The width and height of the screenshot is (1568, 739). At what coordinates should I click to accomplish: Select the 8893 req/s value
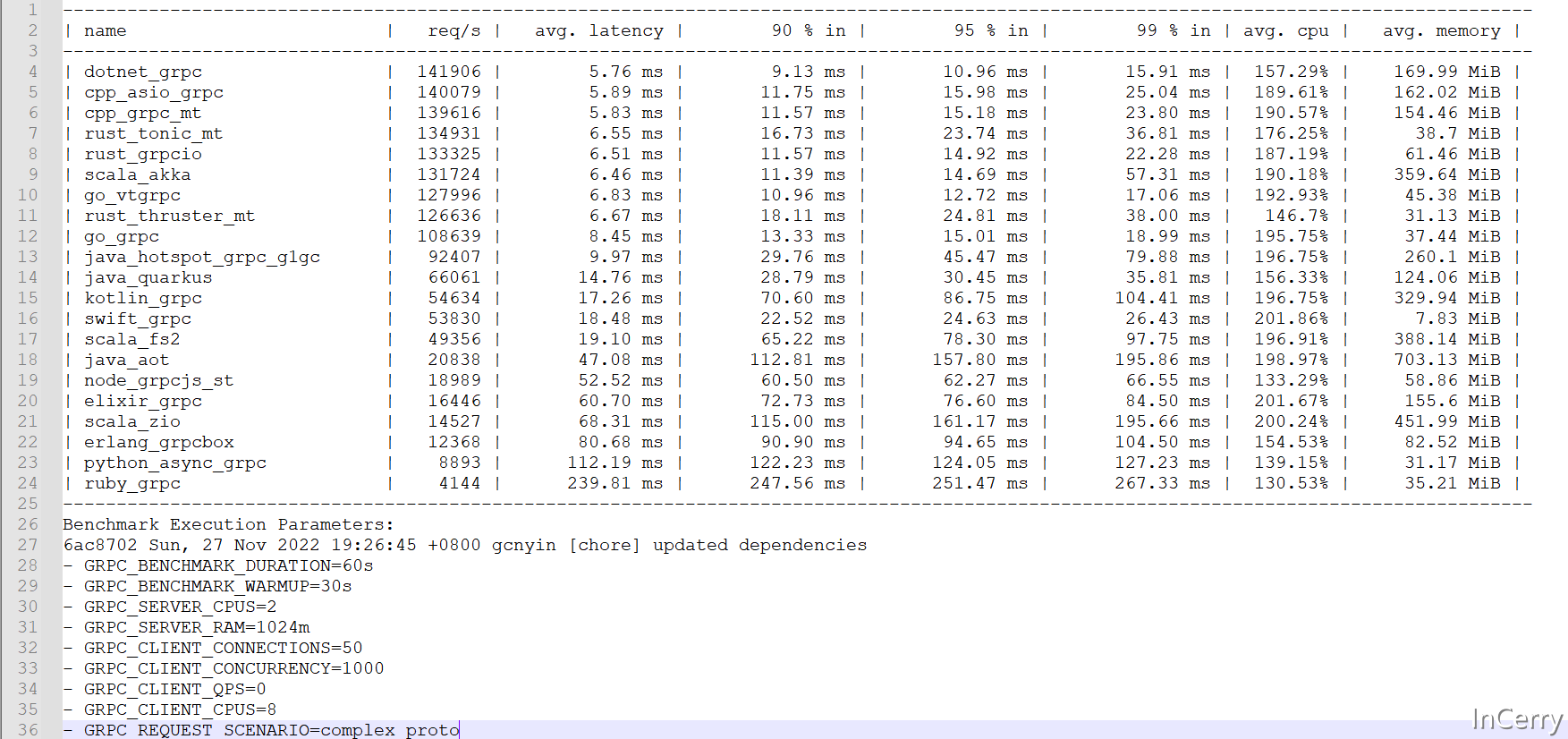pos(460,463)
